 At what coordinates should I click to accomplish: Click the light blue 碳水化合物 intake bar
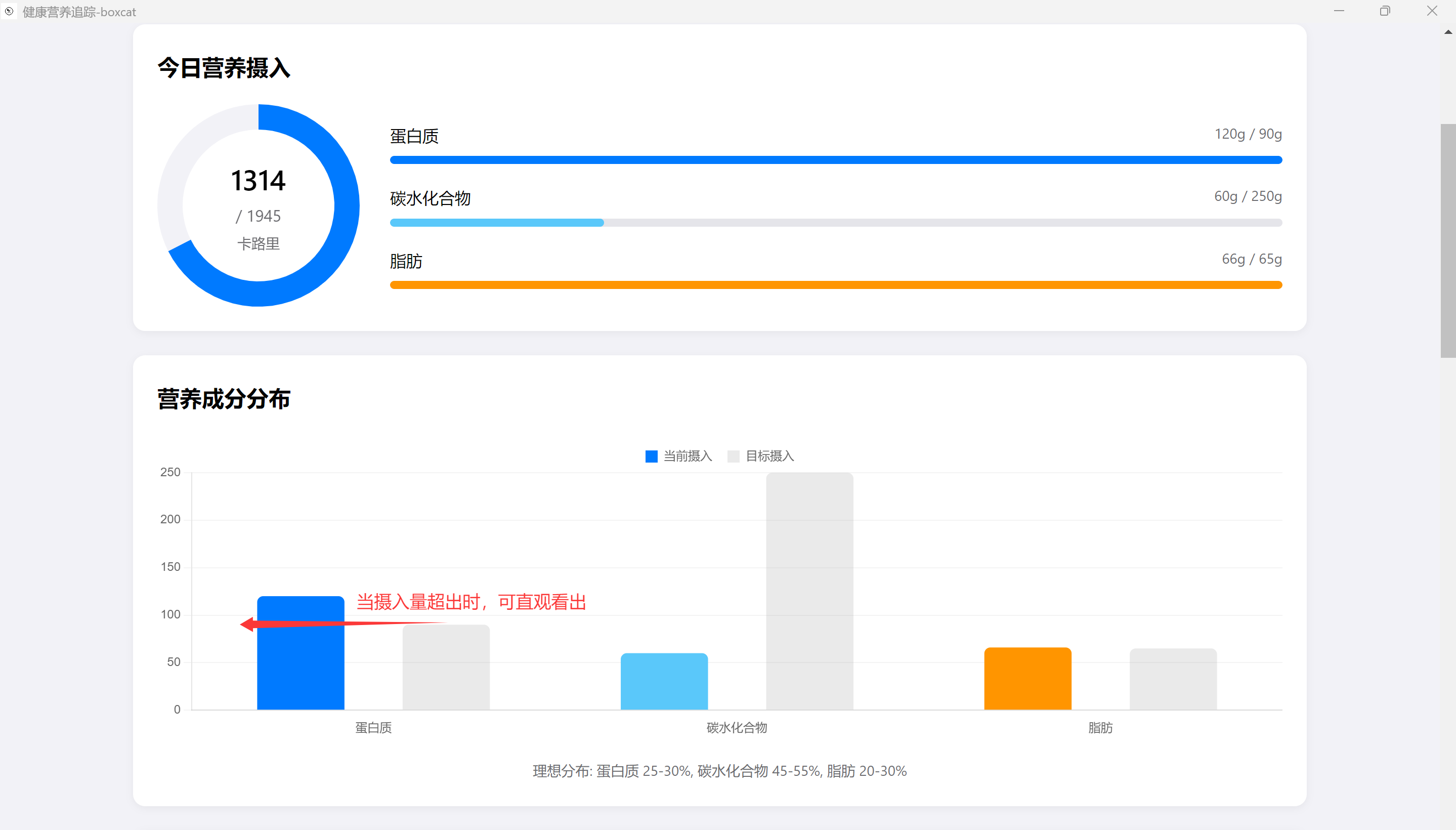point(664,681)
